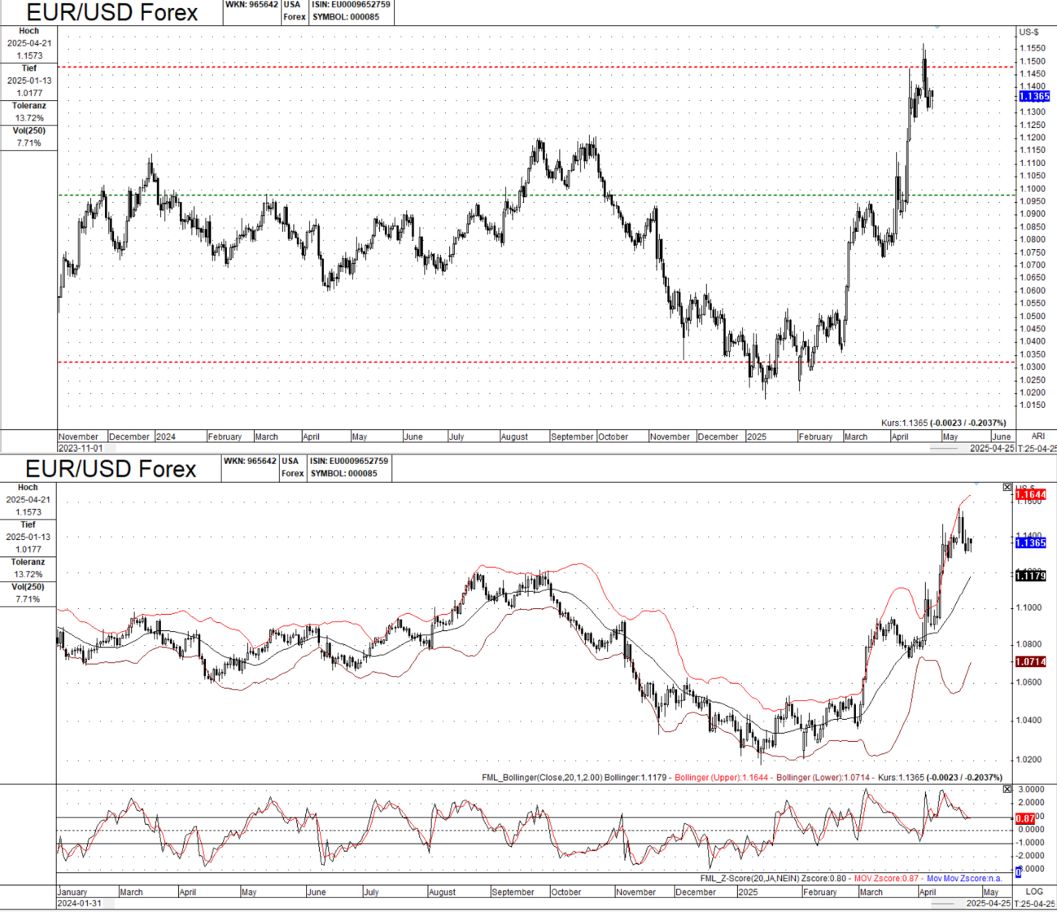Click the Hoch 1.1573 value in lower chart
Screen dimensions: 1057x912
pos(28,512)
